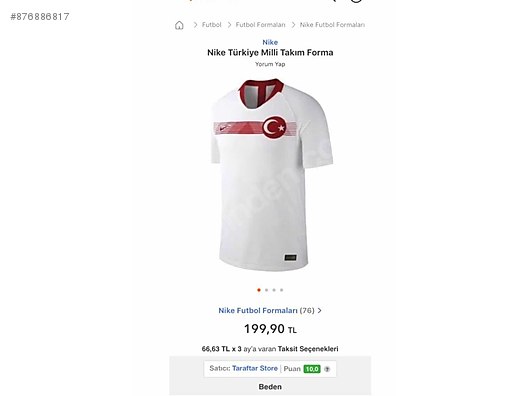
Task: Click chevron arrow after Nike Futbol Formaları (76)
Action: click(x=320, y=310)
